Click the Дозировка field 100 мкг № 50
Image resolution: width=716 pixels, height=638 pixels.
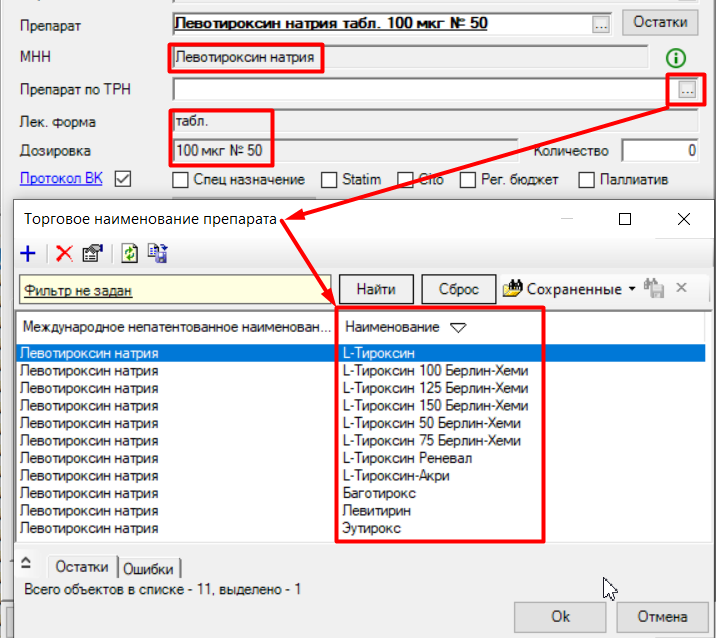(345, 150)
